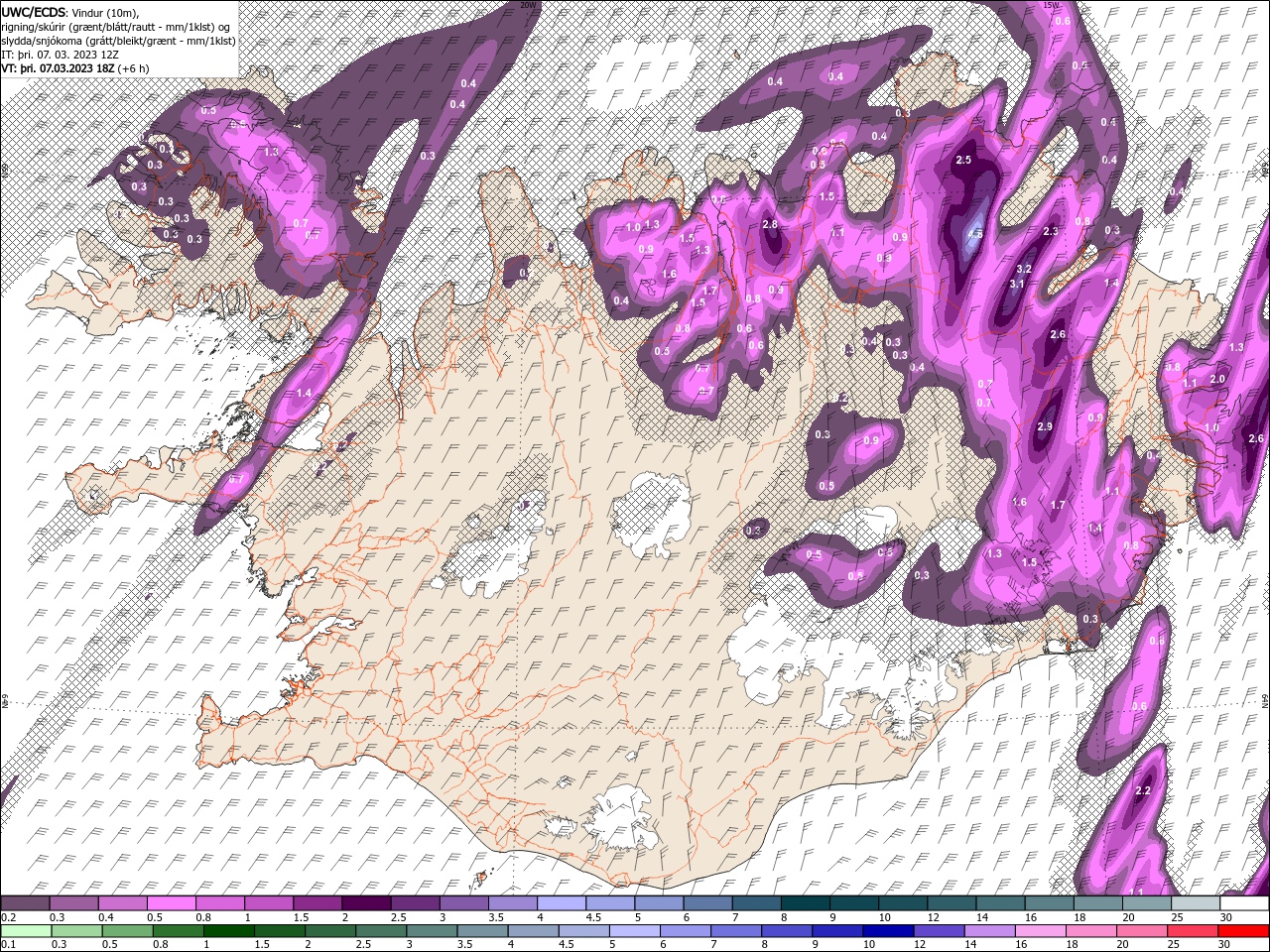Screen dimensions: 1270x952
Task: Select the navy rain-scale swatch above label 10
Action: 887,931
